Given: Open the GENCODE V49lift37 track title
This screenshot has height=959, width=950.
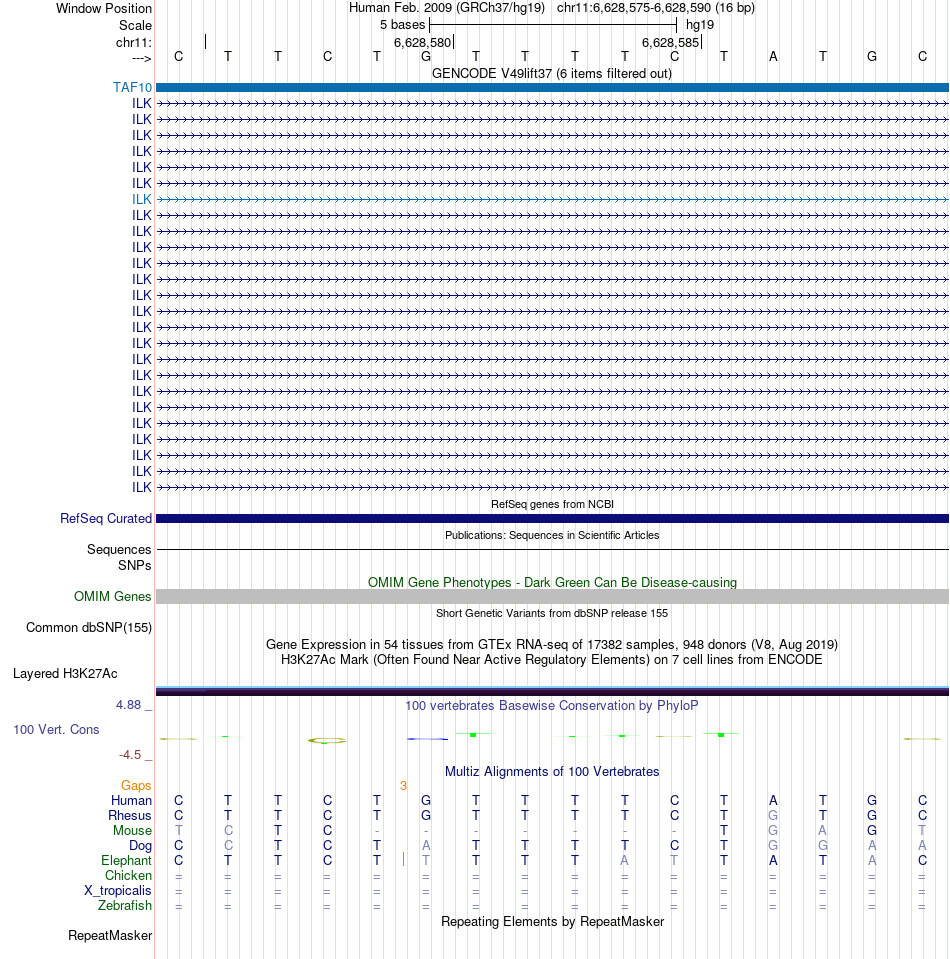Looking at the screenshot, I should pyautogui.click(x=552, y=73).
